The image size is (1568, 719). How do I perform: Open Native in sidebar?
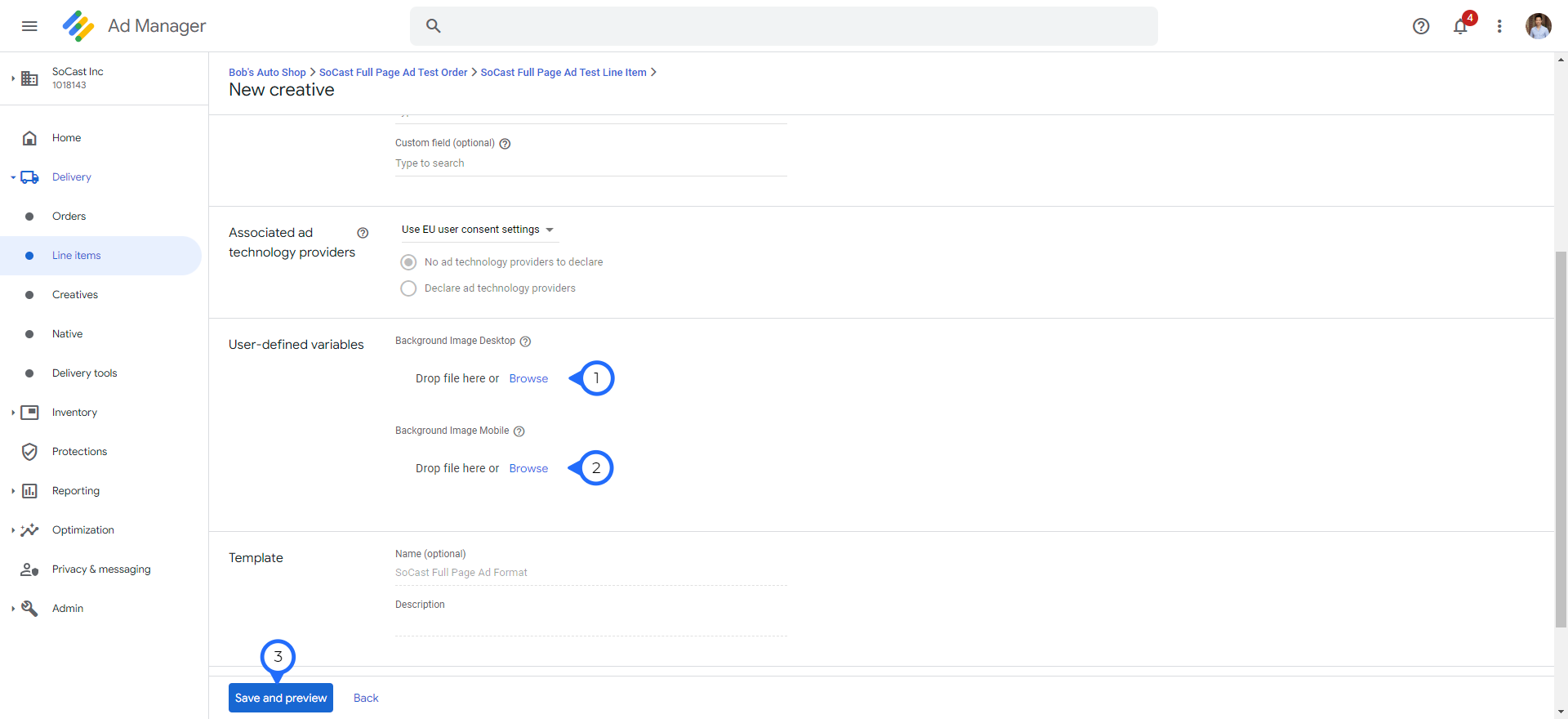click(x=67, y=334)
